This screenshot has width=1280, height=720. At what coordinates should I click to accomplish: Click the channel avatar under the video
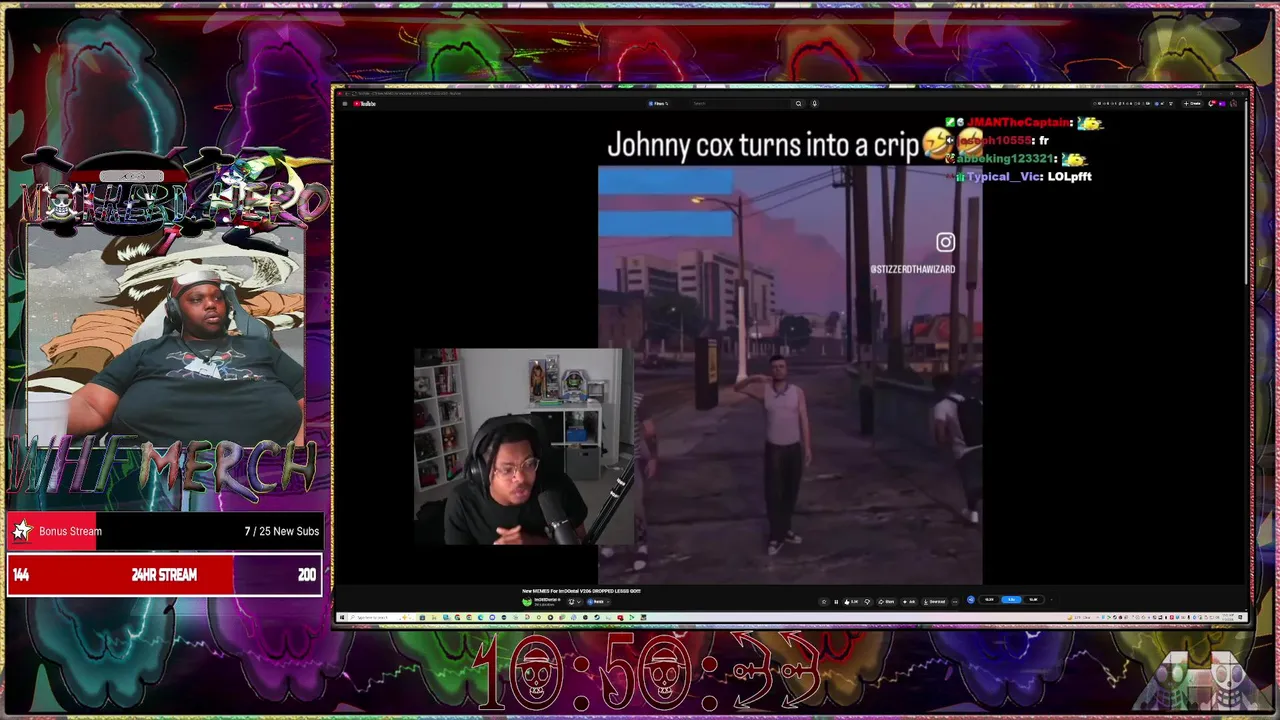[x=527, y=602]
